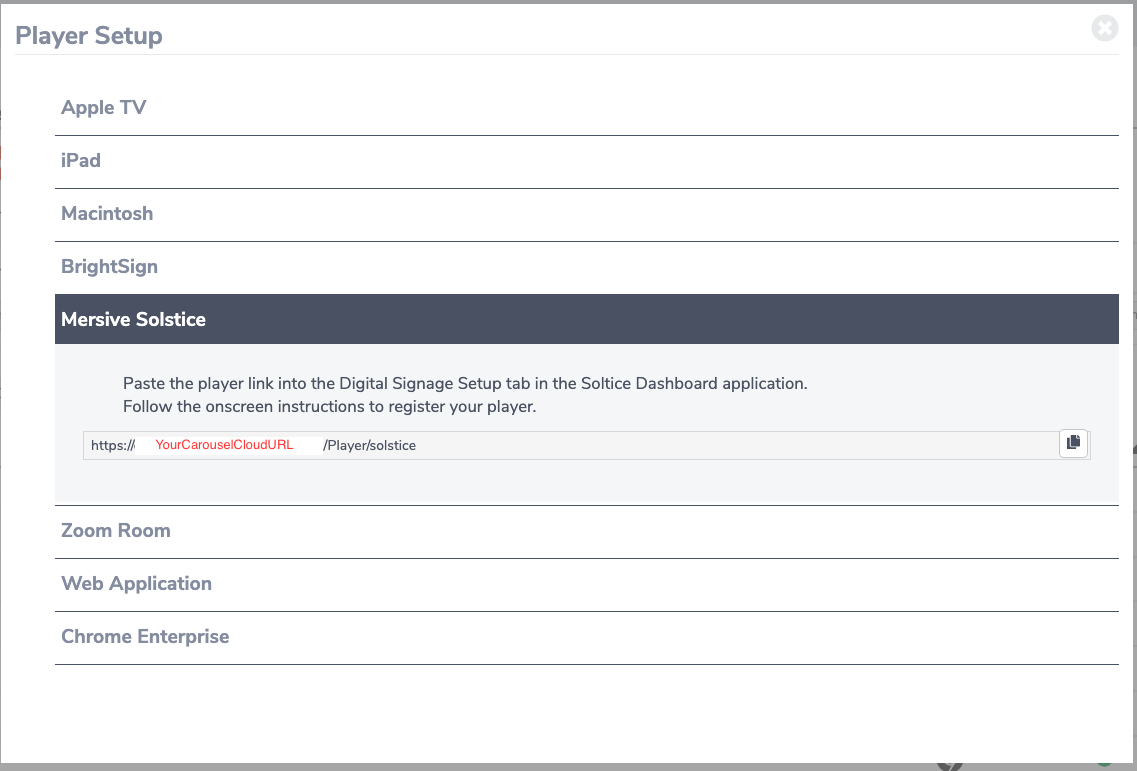Viewport: 1137px width, 771px height.
Task: Expand the iPad setup section
Action: [x=587, y=161]
